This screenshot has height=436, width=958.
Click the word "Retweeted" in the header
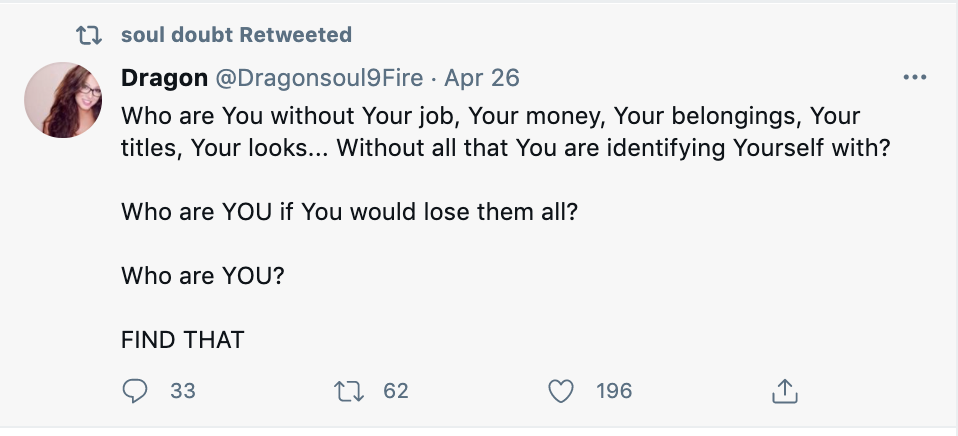(x=297, y=35)
